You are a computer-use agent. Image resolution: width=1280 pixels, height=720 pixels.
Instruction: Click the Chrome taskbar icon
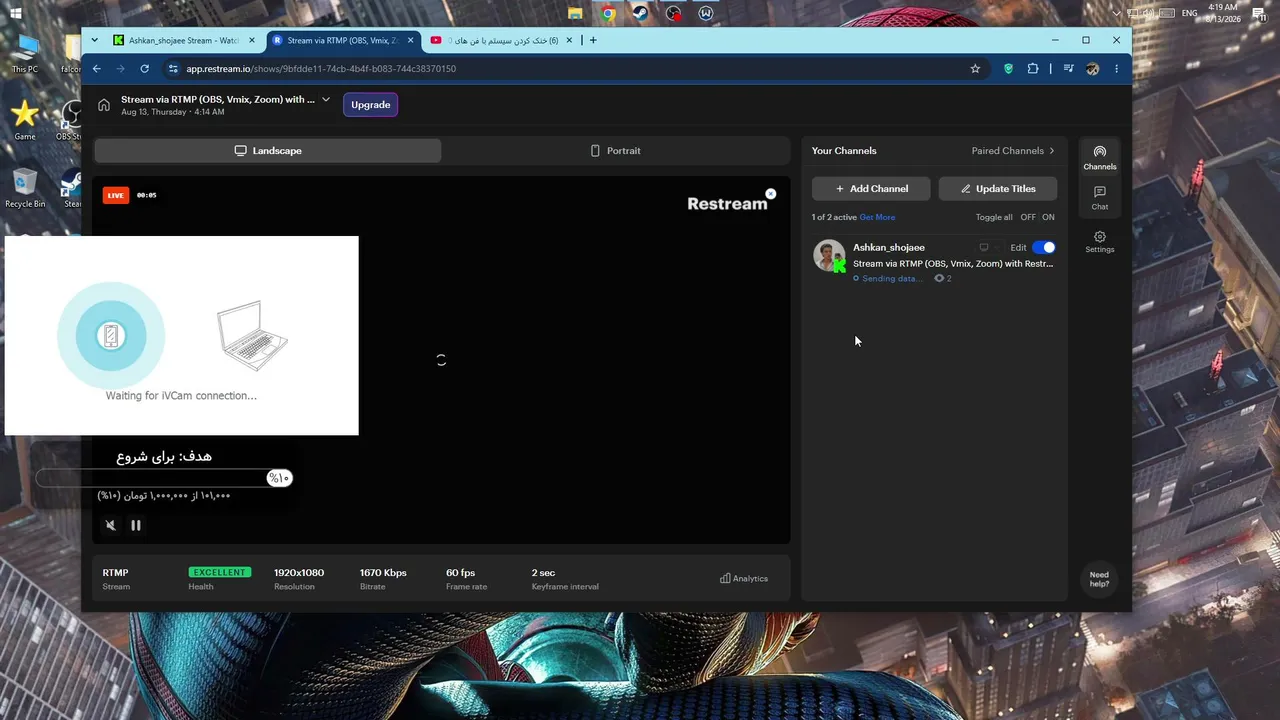[608, 13]
